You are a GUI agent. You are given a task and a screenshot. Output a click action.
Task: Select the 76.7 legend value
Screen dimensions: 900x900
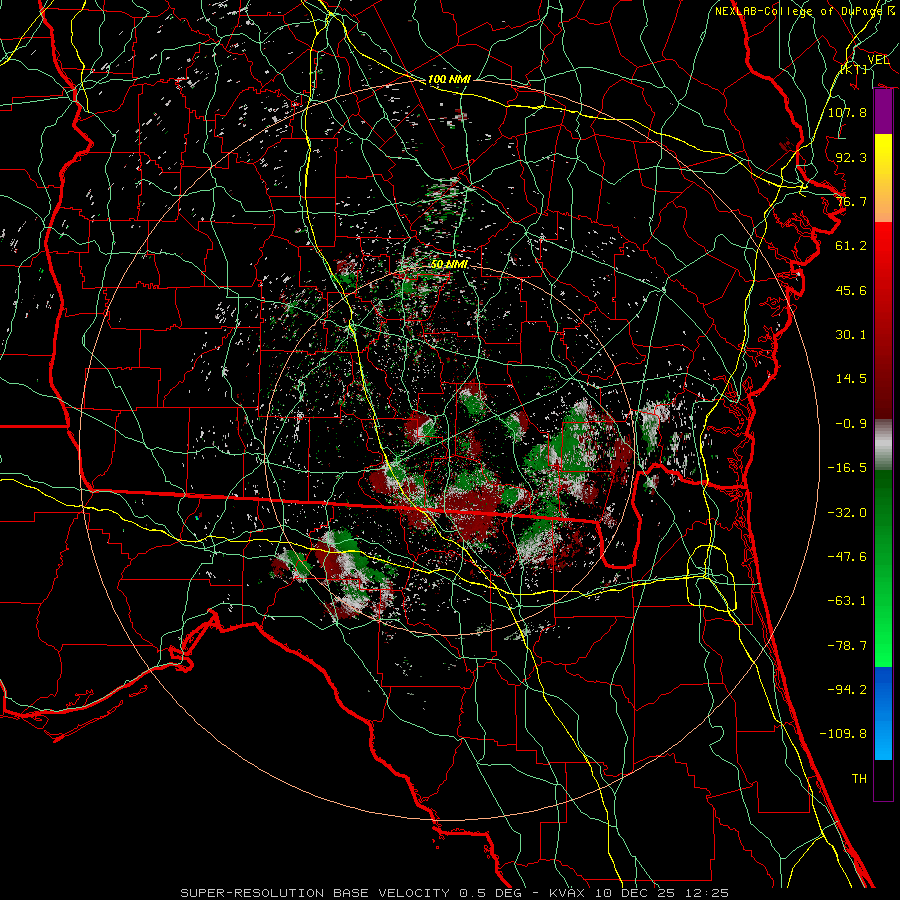851,201
